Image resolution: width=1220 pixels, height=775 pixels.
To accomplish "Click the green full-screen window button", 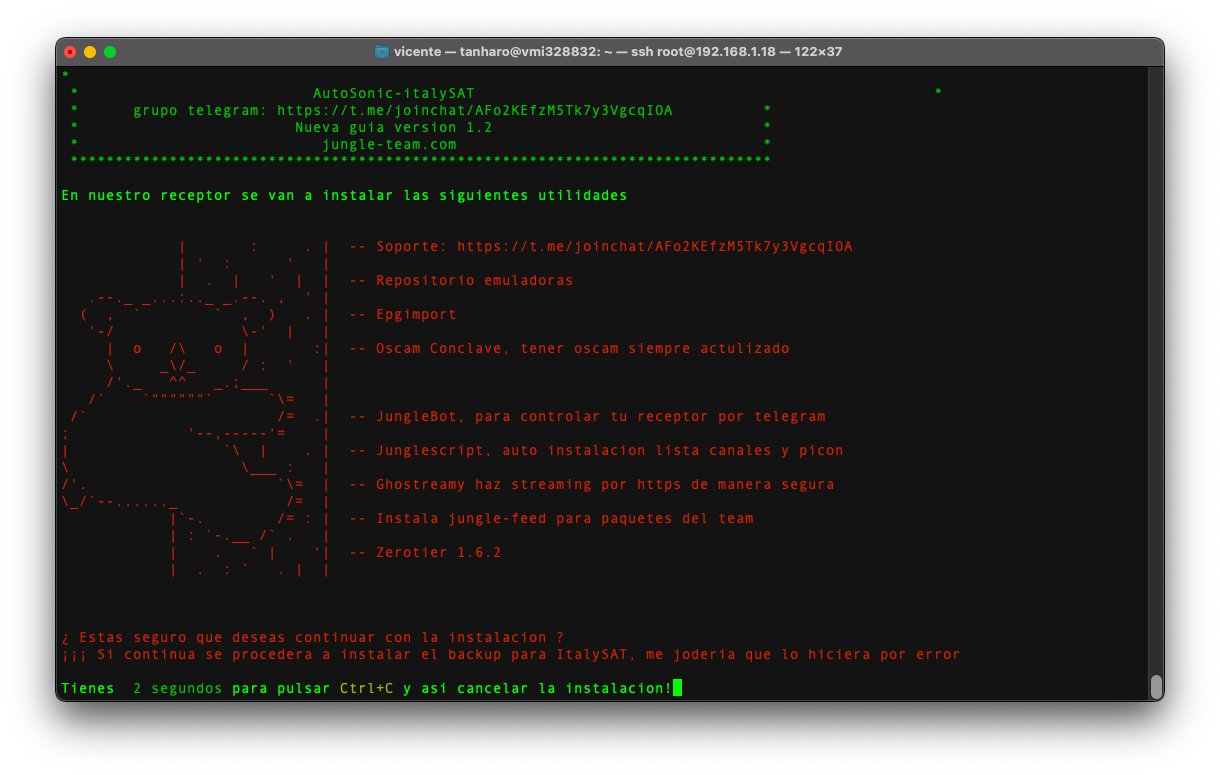I will tap(110, 51).
